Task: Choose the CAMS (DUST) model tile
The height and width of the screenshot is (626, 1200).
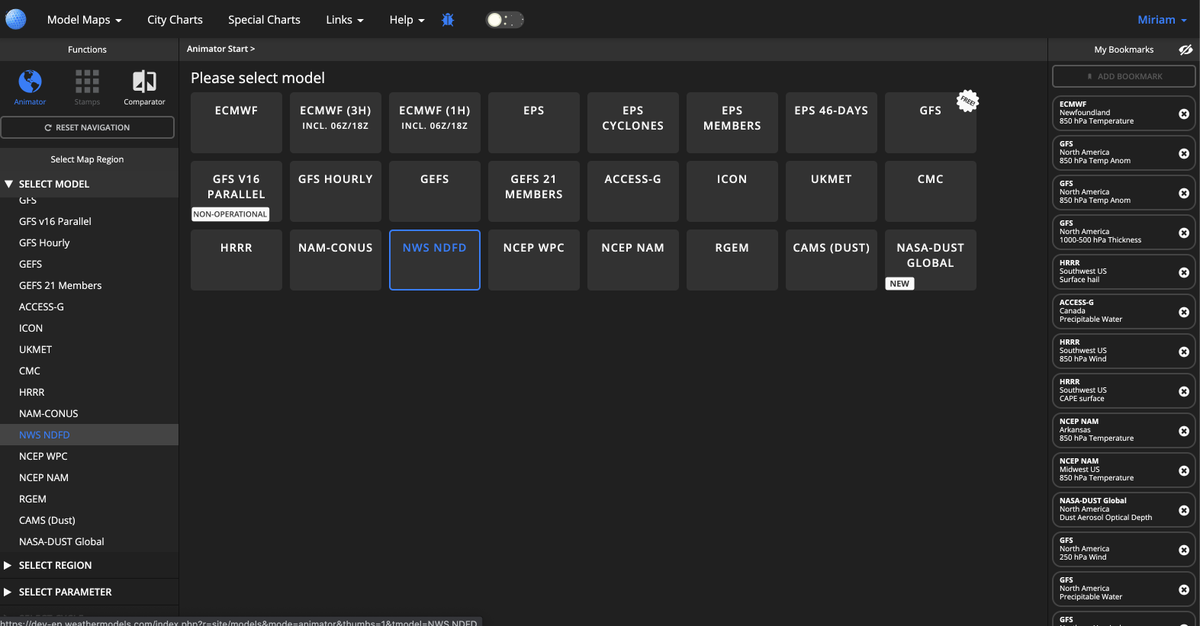Action: (x=831, y=260)
